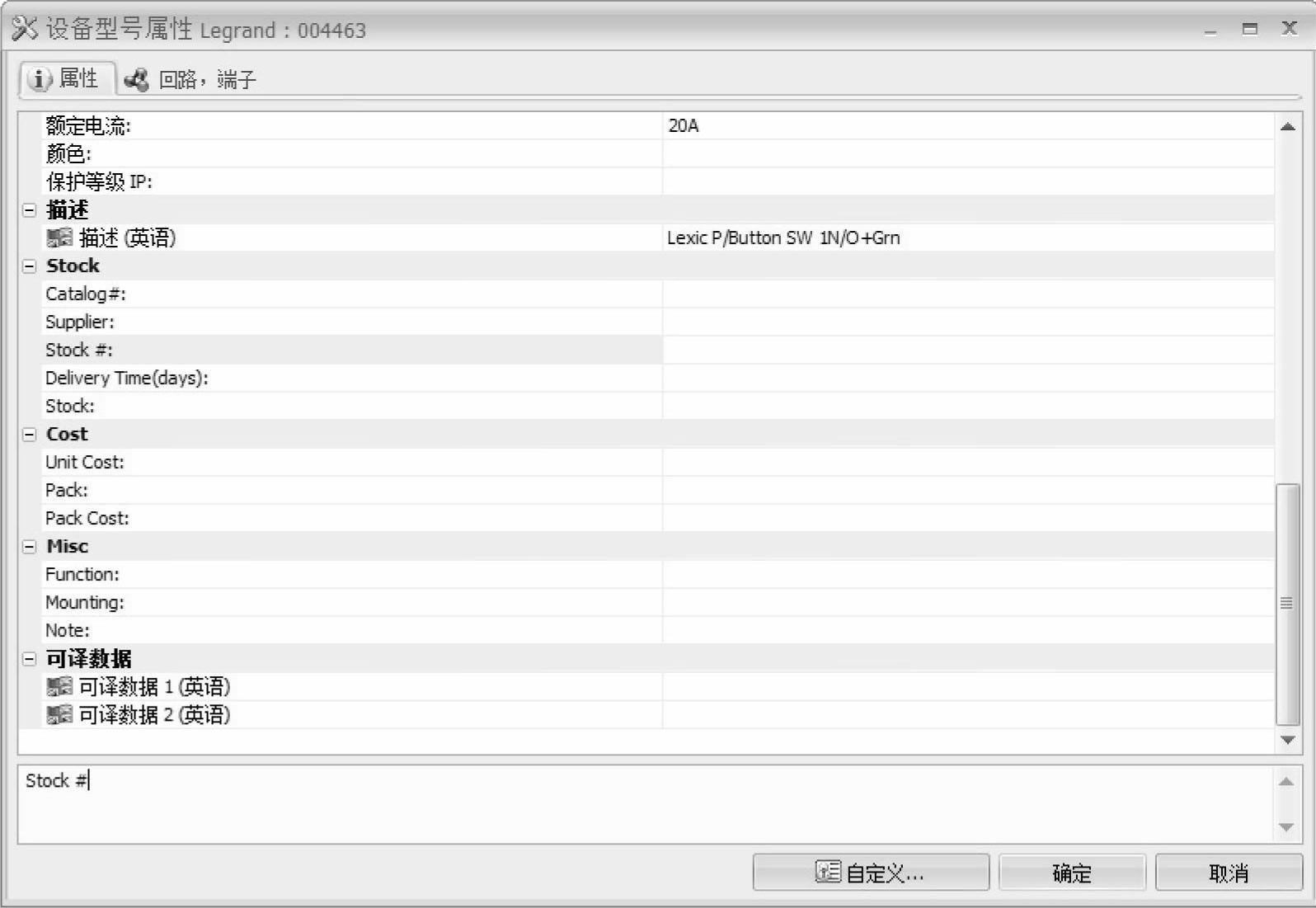Image resolution: width=1316 pixels, height=908 pixels.
Task: Click the 颜色 value field
Action: tap(968, 153)
